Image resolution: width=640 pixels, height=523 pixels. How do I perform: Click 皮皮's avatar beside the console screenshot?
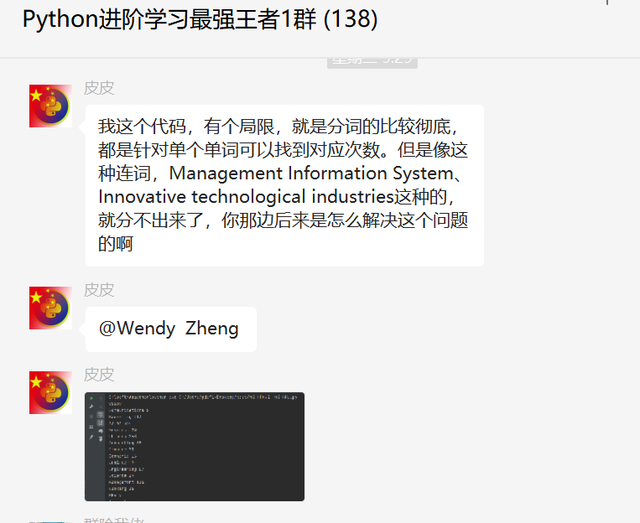pyautogui.click(x=51, y=392)
